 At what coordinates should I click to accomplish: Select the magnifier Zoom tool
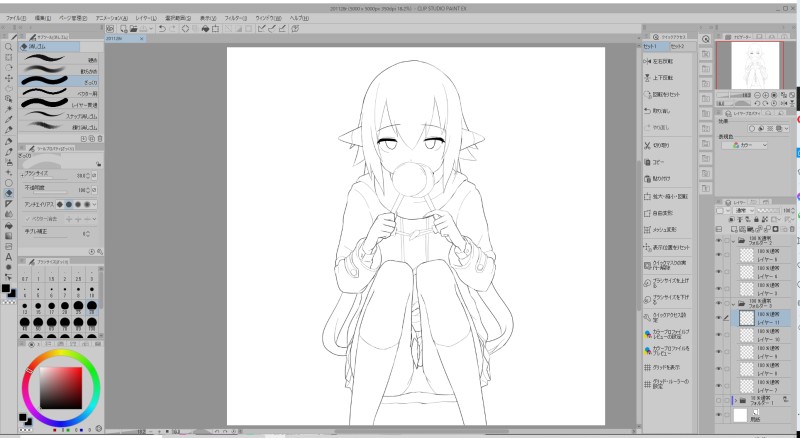point(9,46)
